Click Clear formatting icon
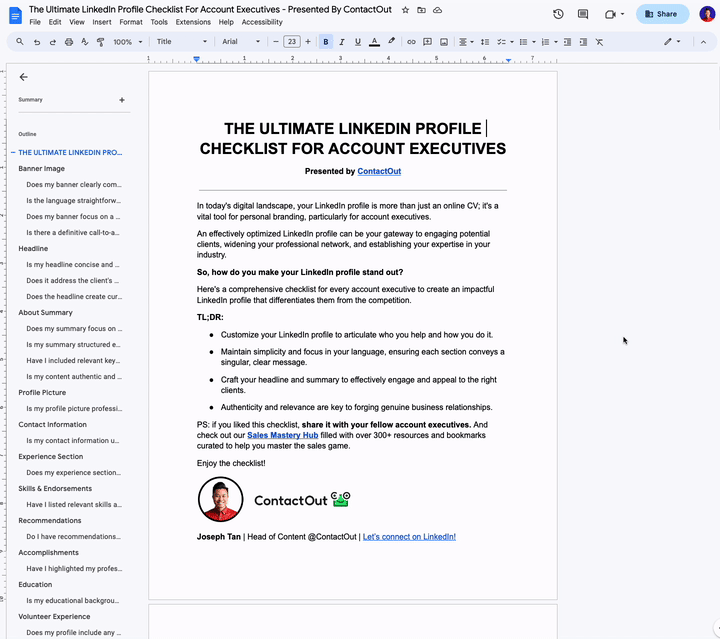 coord(599,42)
